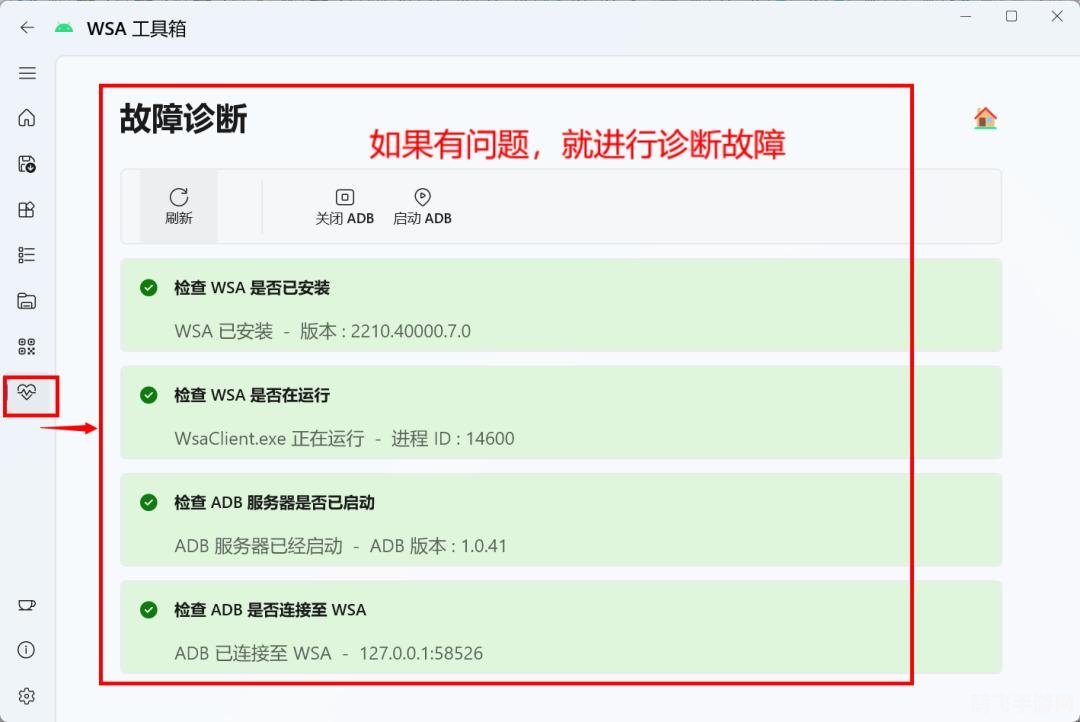Select the task list icon in the sidebar

click(27, 254)
